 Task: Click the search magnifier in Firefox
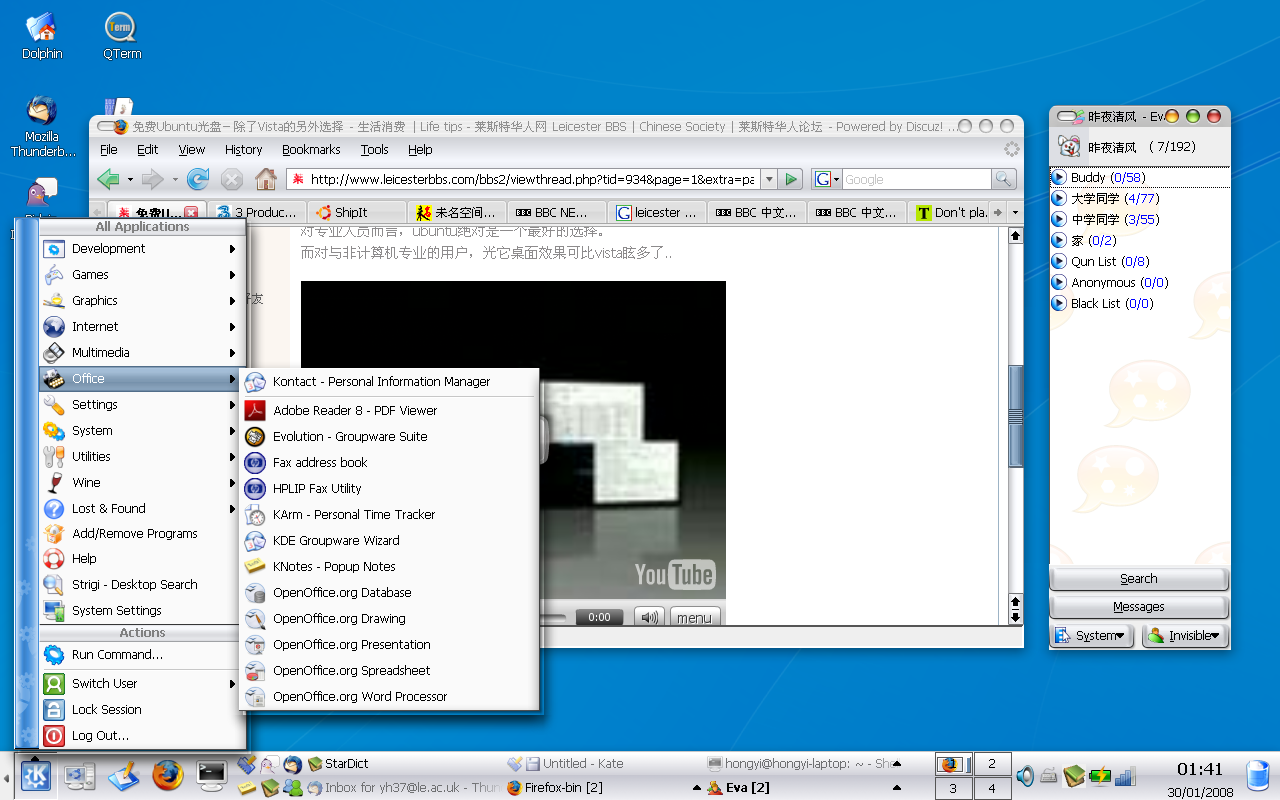(1003, 179)
